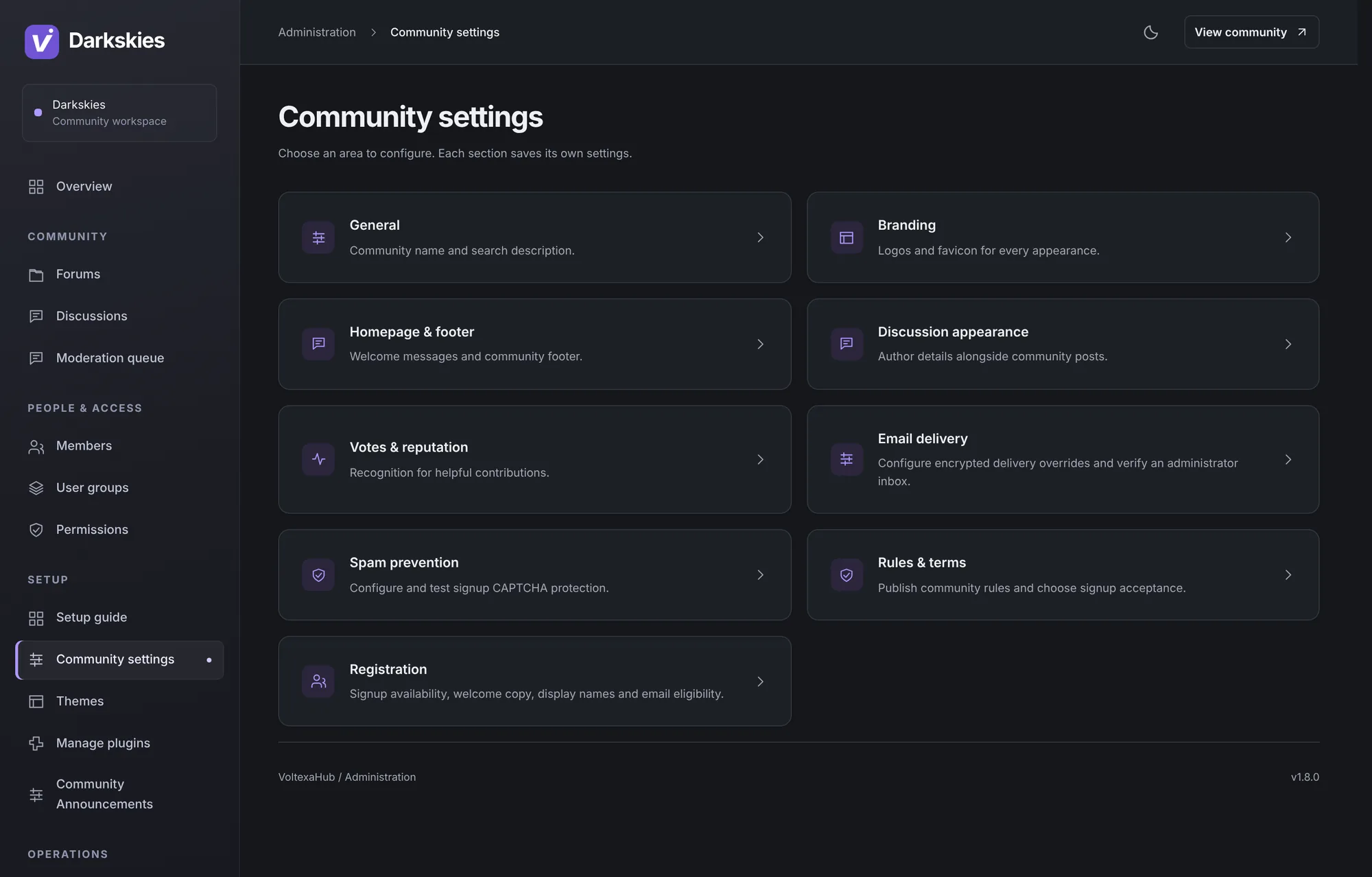
Task: Click the Forums folder icon
Action: (x=36, y=274)
